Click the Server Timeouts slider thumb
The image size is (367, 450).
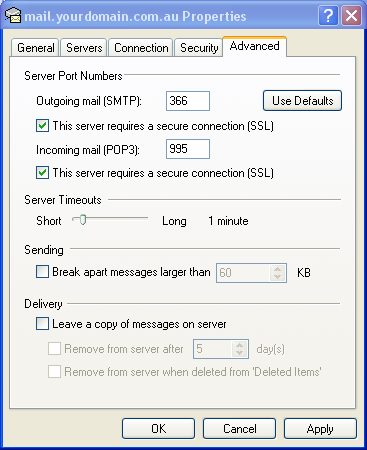[83, 220]
